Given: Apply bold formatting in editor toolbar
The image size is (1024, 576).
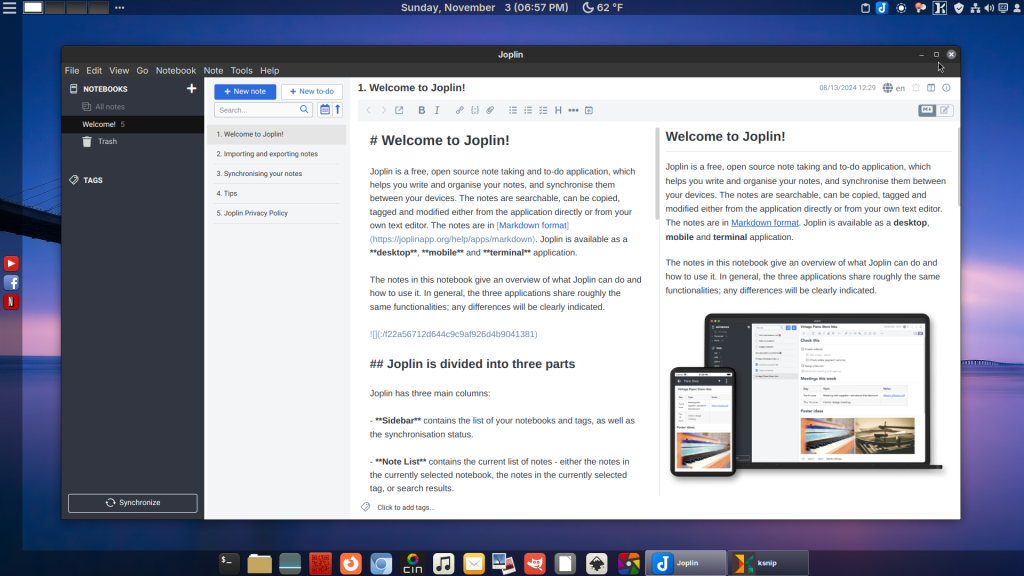Looking at the screenshot, I should (x=421, y=110).
